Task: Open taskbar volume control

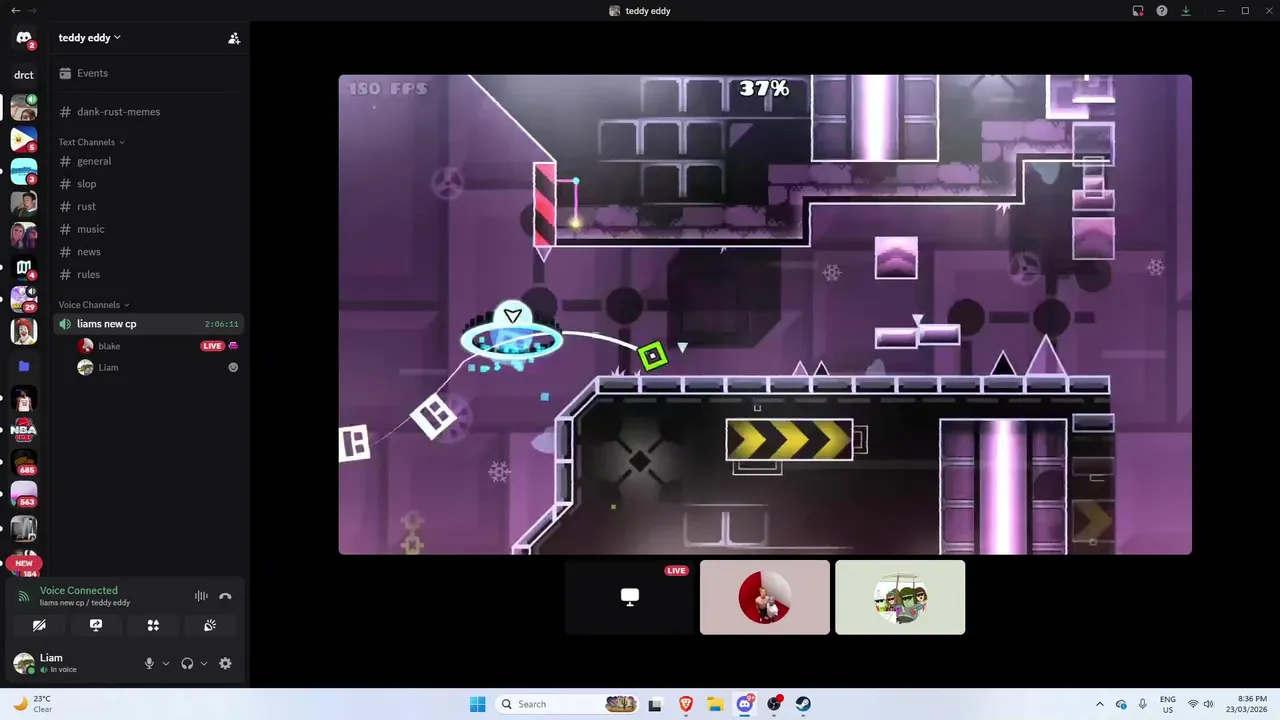Action: 1208,704
